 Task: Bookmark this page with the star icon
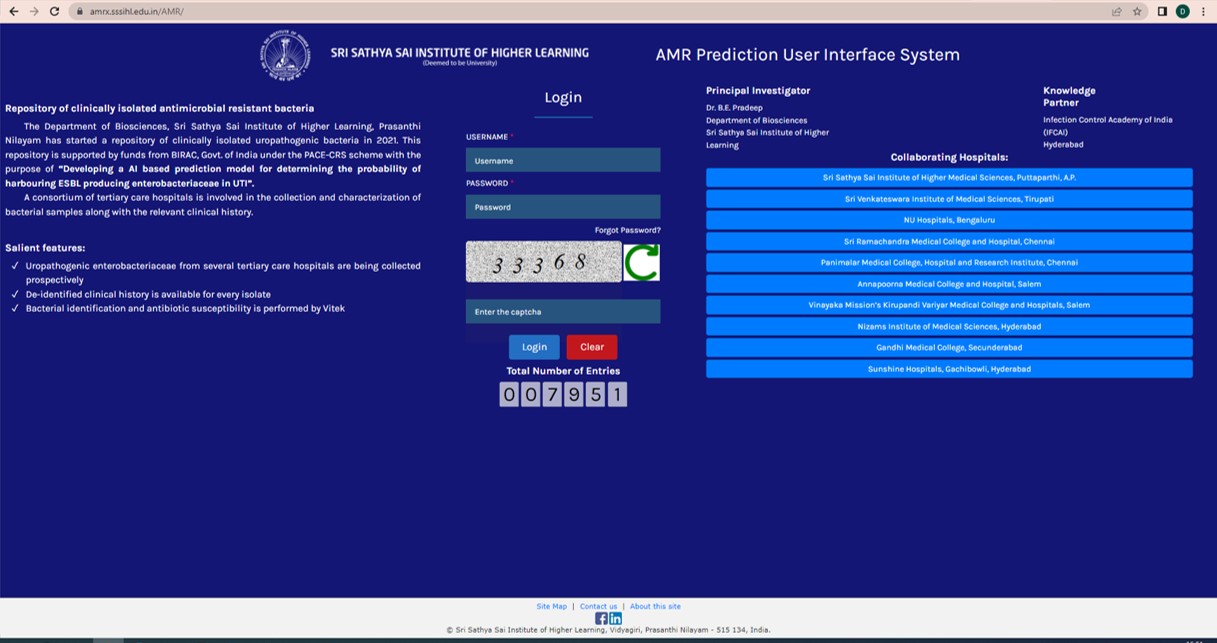pyautogui.click(x=1137, y=11)
